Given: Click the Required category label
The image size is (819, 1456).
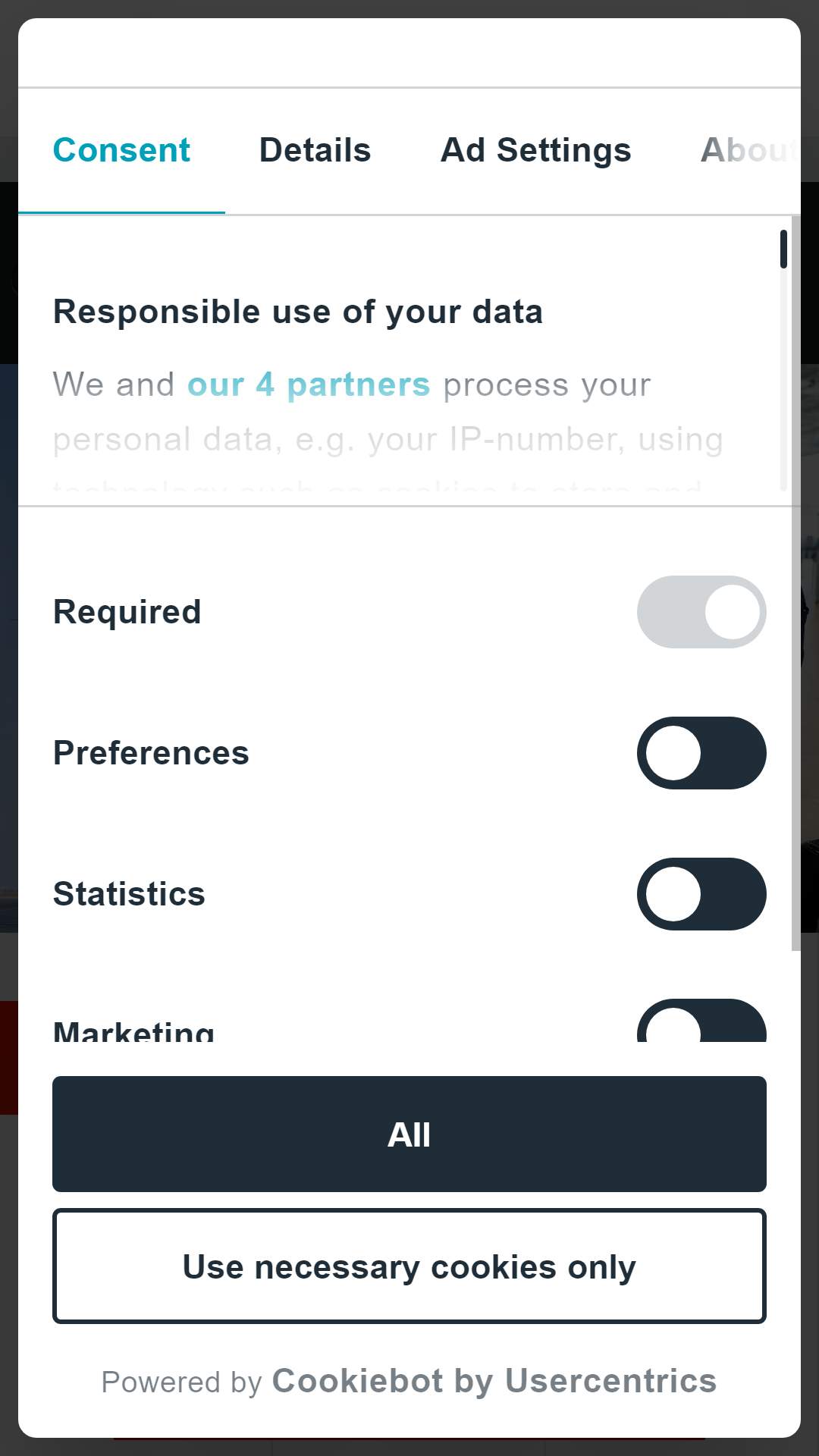Looking at the screenshot, I should [127, 612].
